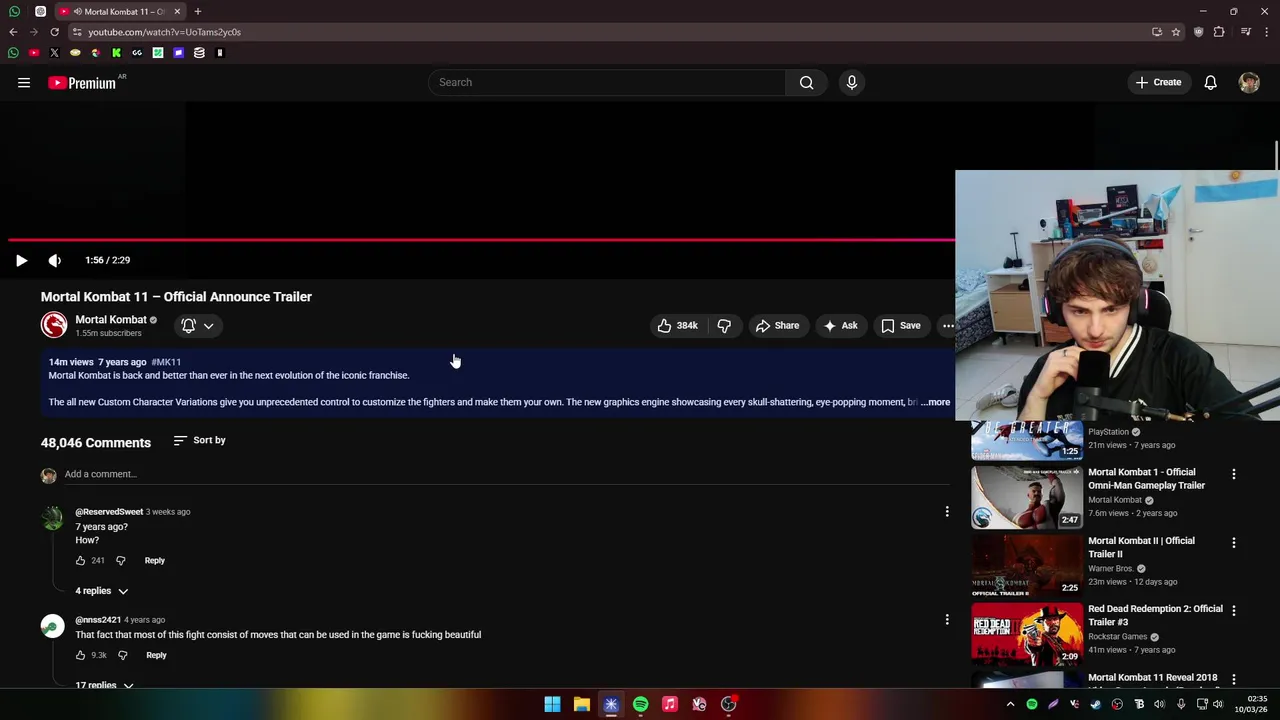Viewport: 1280px width, 720px height.
Task: Open Red Dead Redemption 2 trailer thumbnail
Action: point(1026,633)
